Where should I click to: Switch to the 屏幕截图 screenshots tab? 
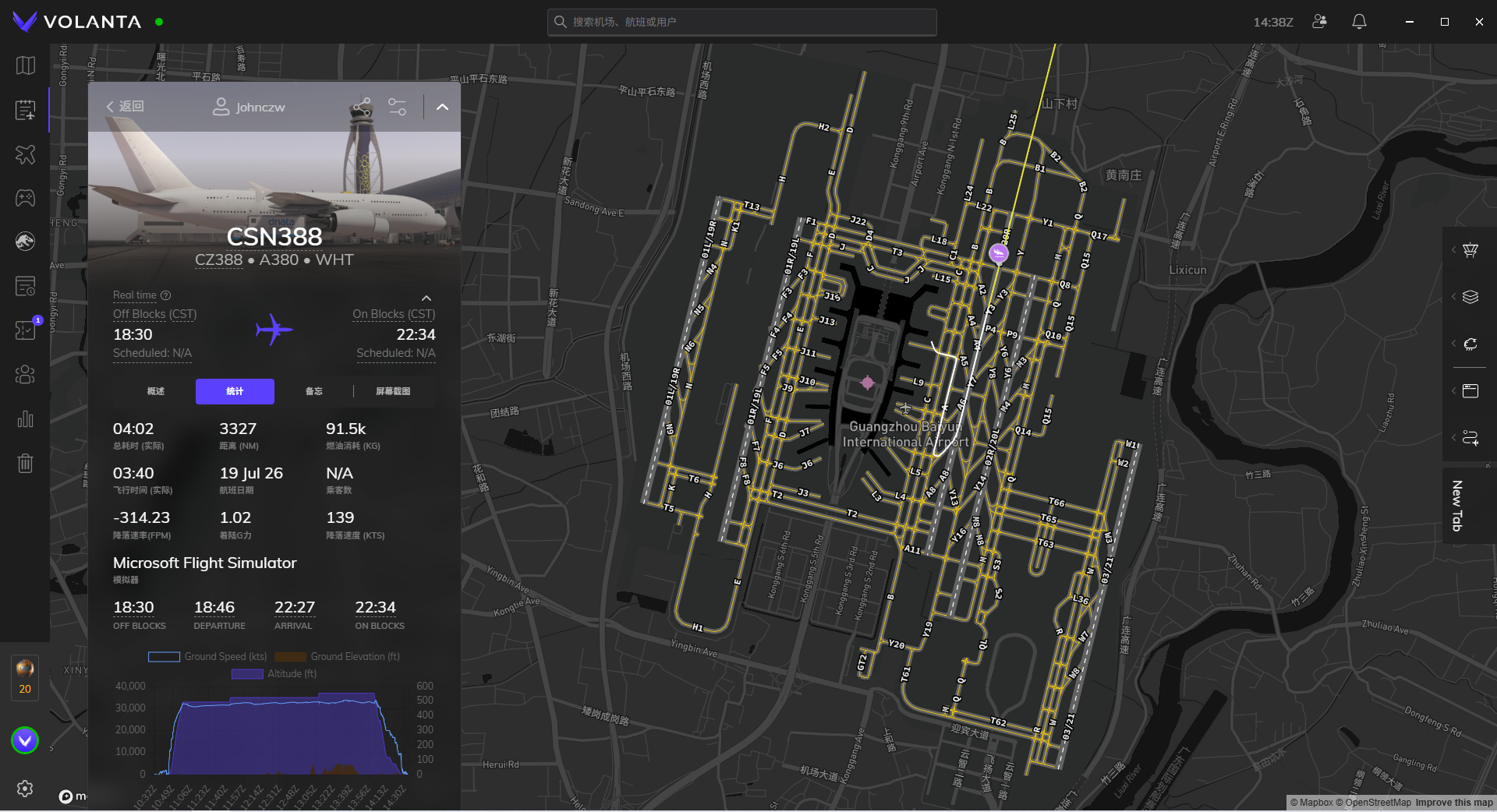(x=393, y=391)
